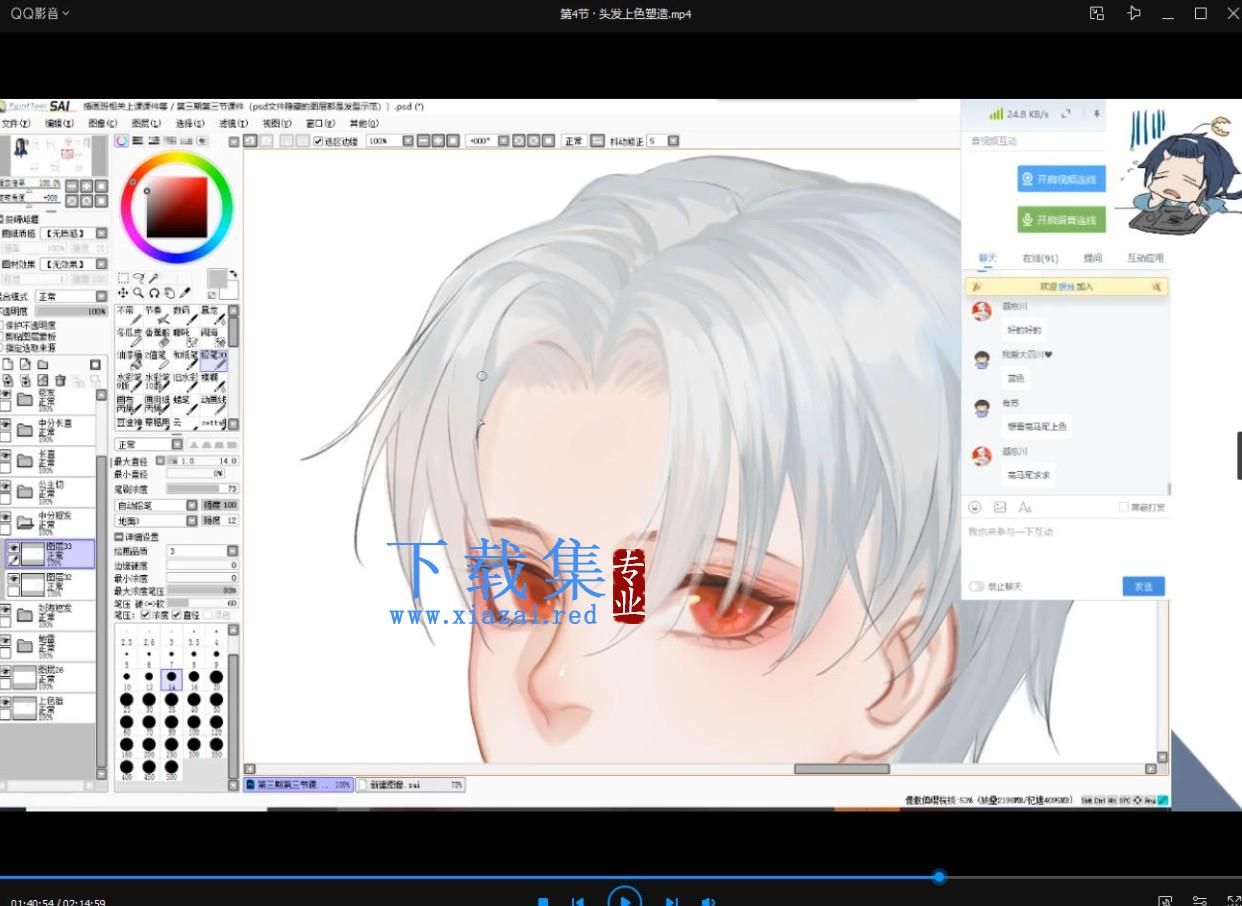
Task: Click the chat message input field
Action: [1065, 545]
